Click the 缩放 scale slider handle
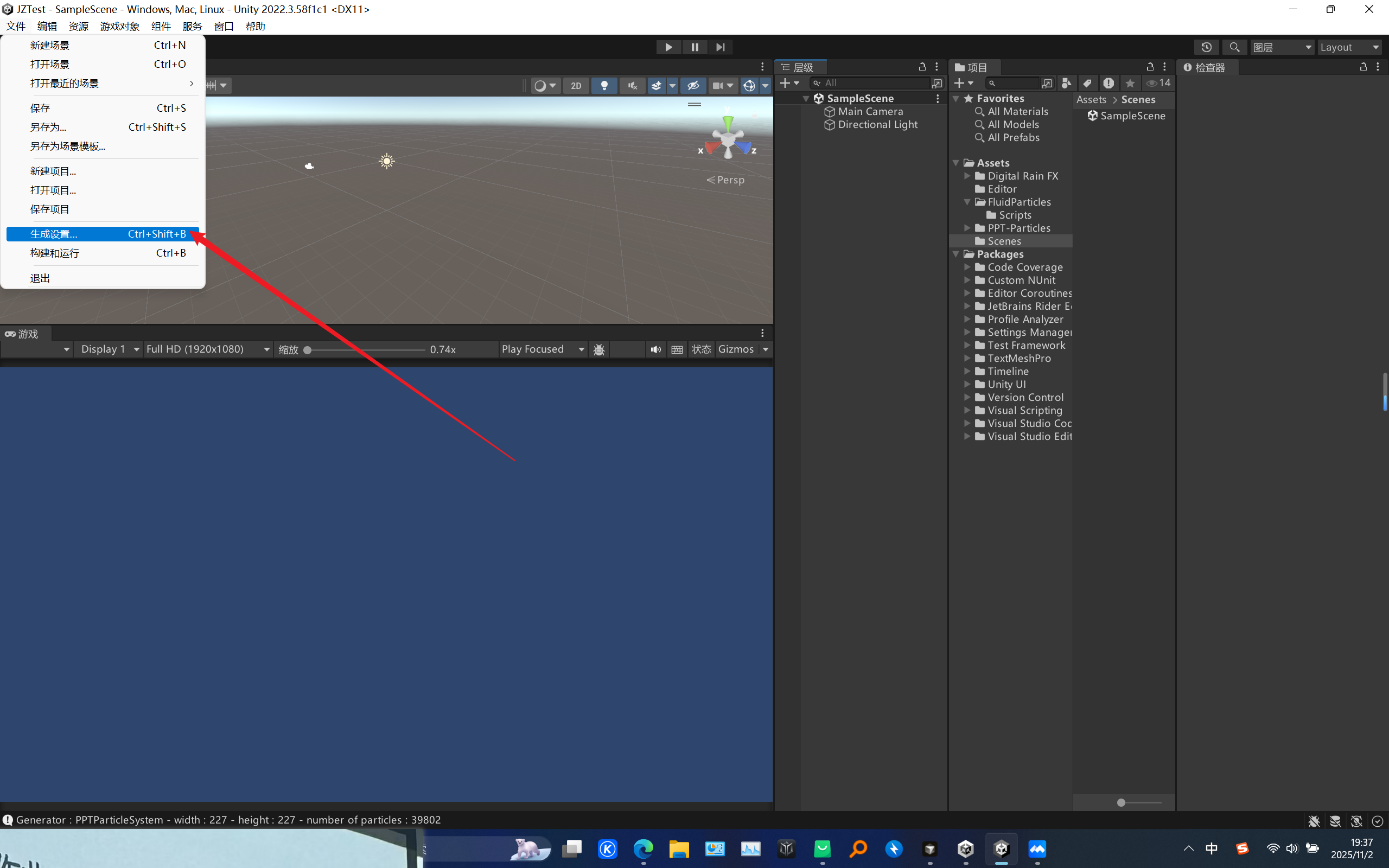Image resolution: width=1389 pixels, height=868 pixels. 308,349
